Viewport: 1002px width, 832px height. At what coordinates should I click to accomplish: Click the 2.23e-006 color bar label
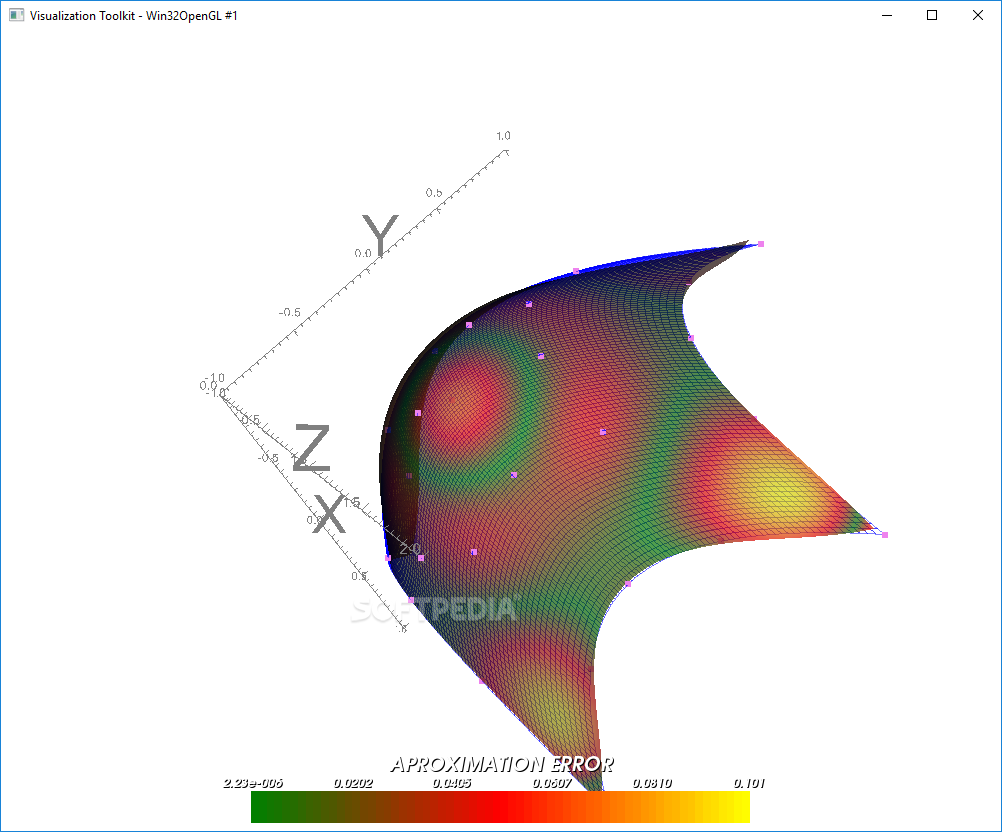(253, 783)
